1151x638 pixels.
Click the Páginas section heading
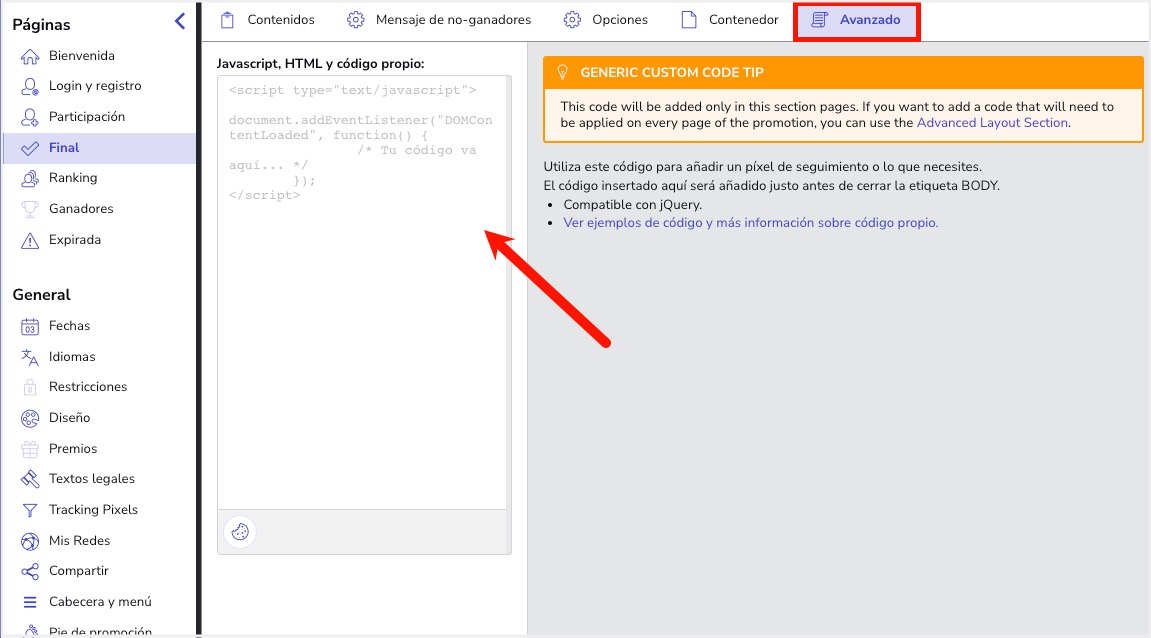41,25
